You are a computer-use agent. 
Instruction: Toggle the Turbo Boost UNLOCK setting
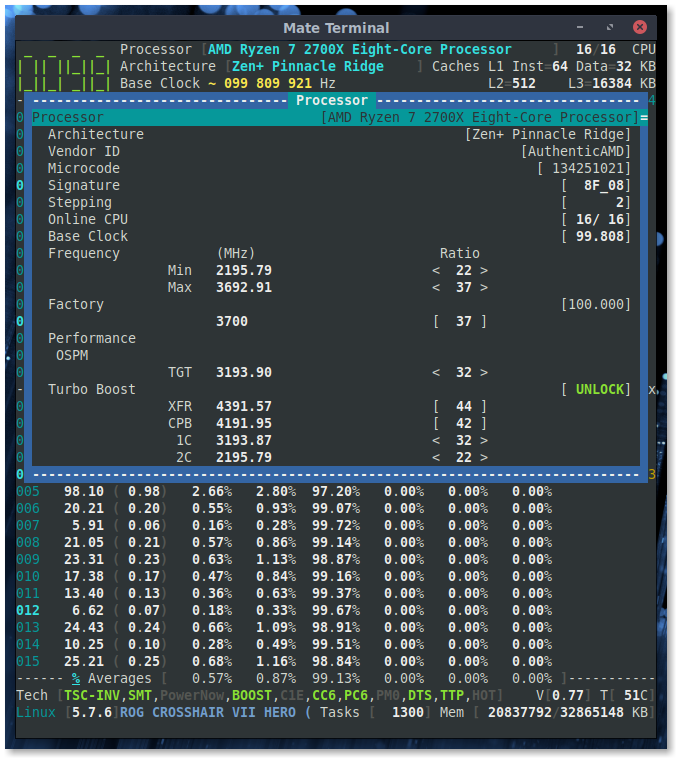coord(596,390)
